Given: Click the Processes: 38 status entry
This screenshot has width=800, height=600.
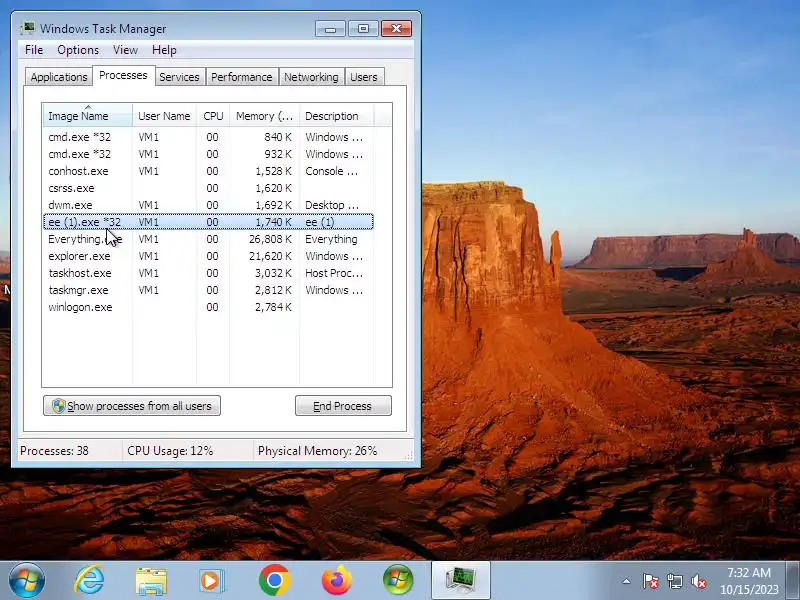Looking at the screenshot, I should [55, 451].
